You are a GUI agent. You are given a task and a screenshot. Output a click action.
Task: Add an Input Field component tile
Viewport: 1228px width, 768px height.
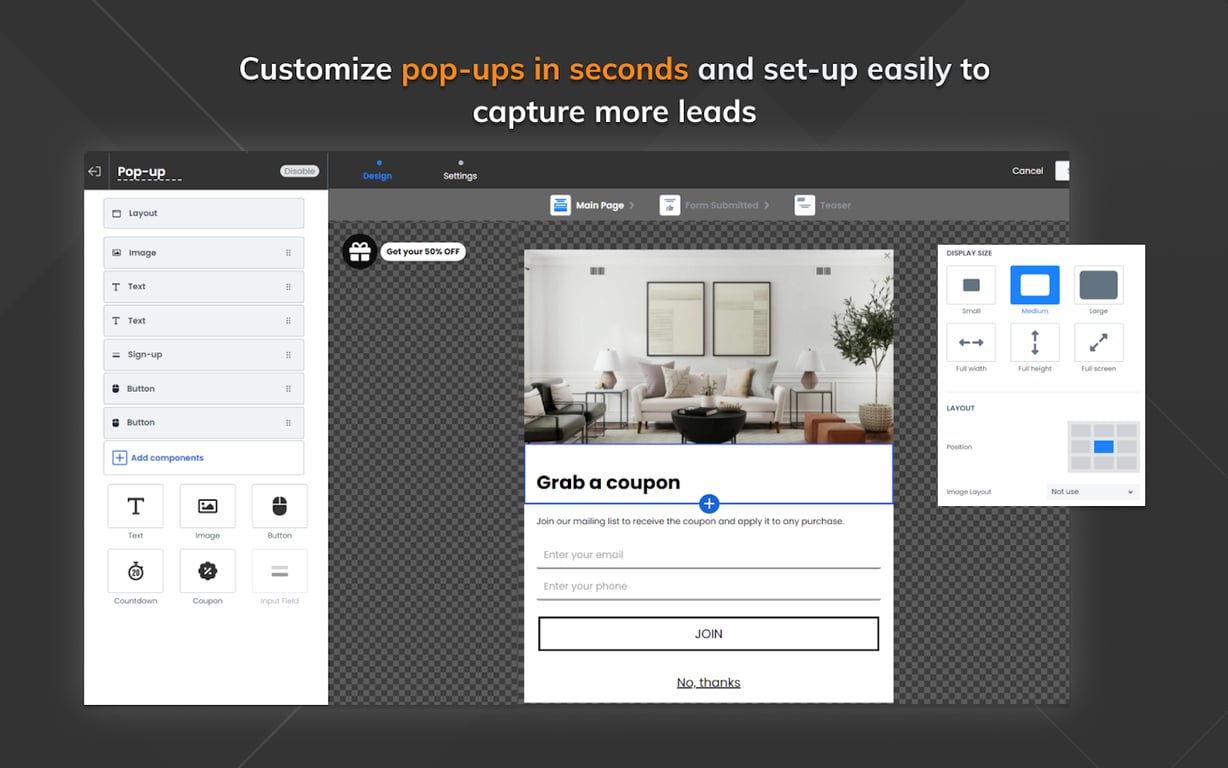[279, 571]
